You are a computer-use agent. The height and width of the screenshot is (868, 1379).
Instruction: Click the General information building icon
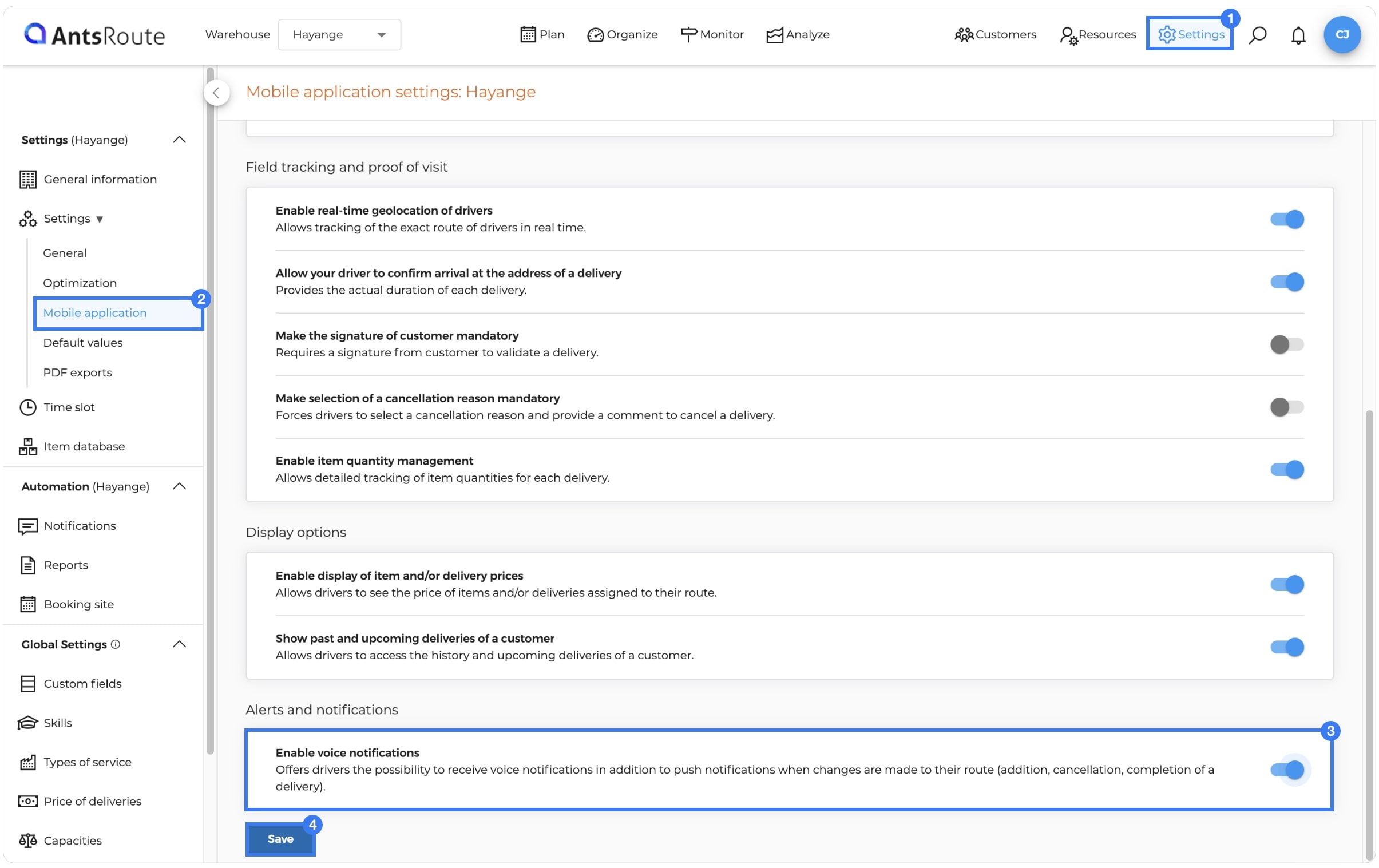pos(27,179)
